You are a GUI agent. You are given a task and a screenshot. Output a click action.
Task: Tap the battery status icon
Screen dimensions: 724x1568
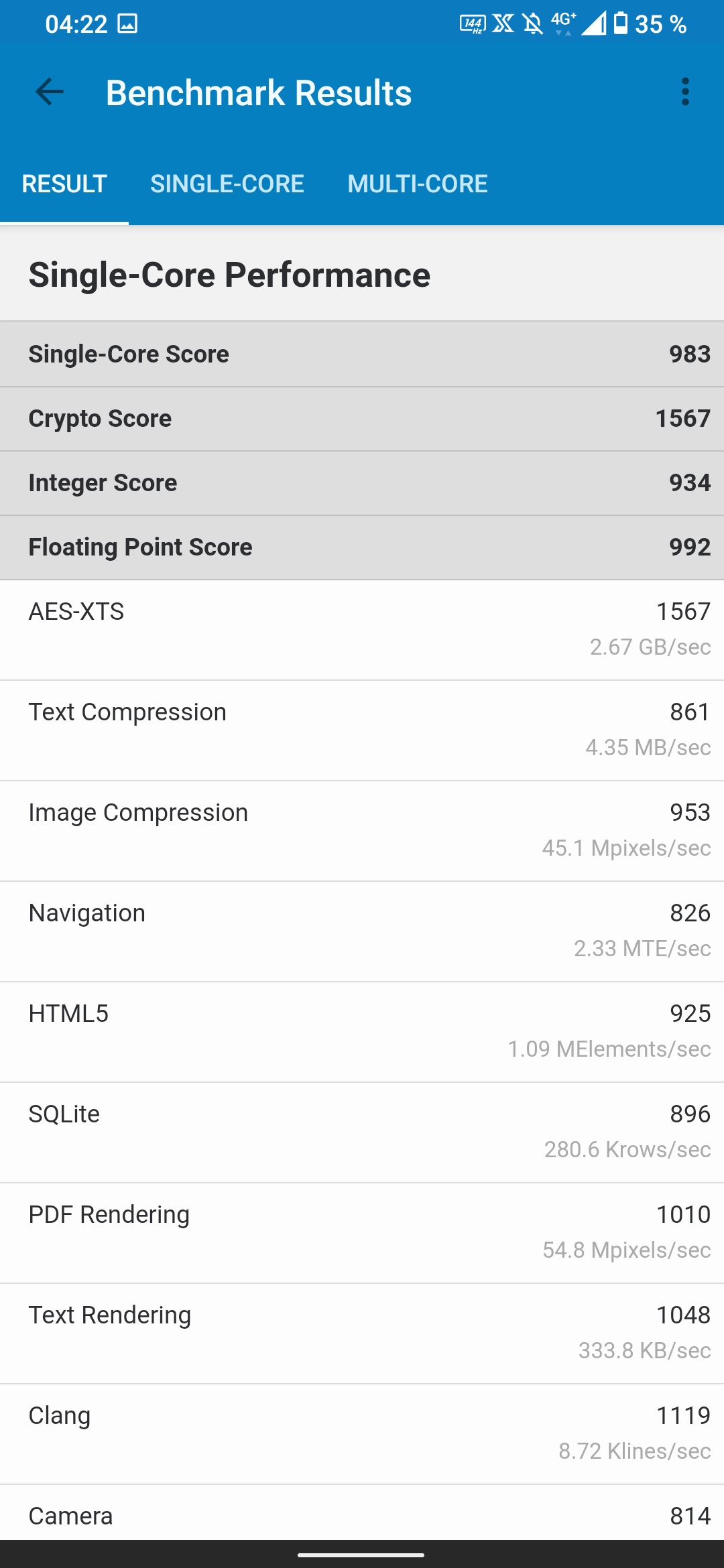click(x=621, y=23)
